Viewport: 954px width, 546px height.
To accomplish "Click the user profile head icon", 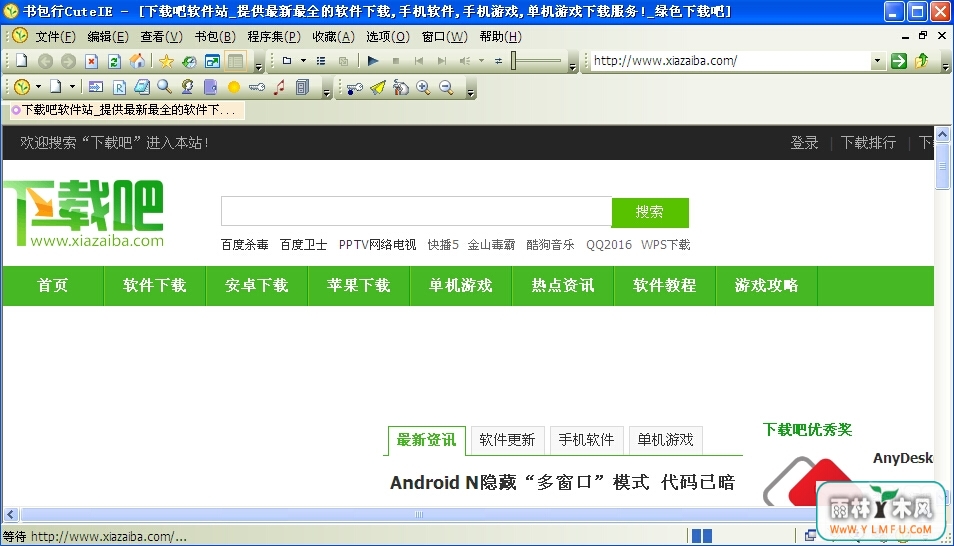I will click(x=187, y=87).
